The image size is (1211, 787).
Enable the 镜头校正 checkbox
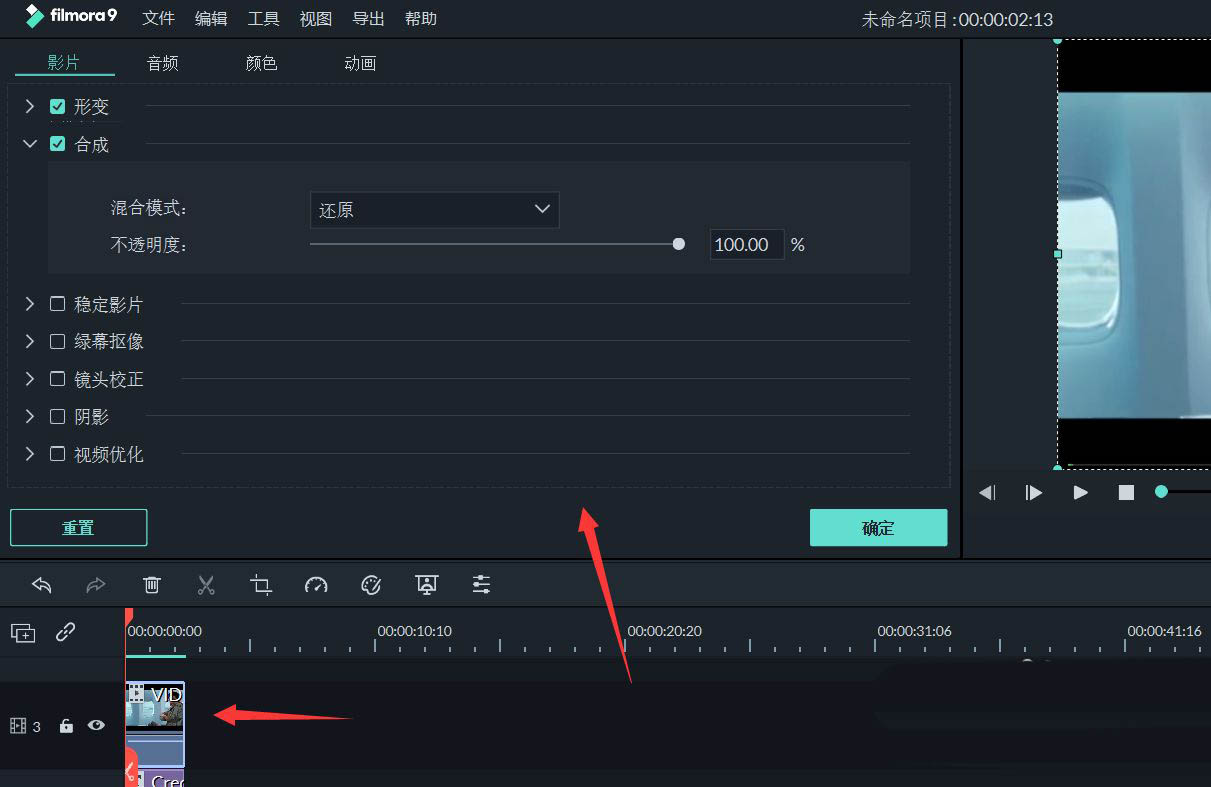(x=58, y=379)
